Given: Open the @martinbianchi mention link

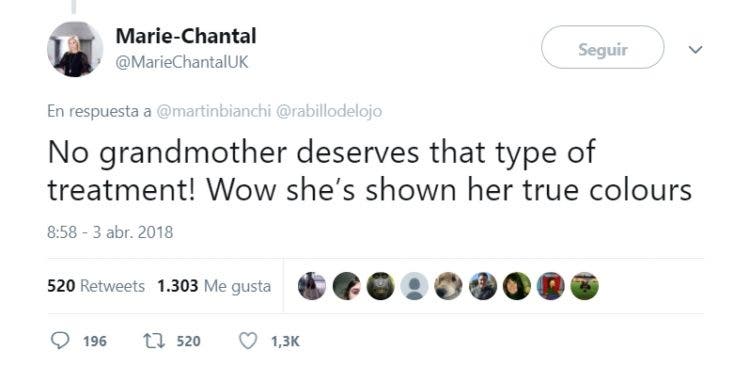Looking at the screenshot, I should pyautogui.click(x=214, y=111).
